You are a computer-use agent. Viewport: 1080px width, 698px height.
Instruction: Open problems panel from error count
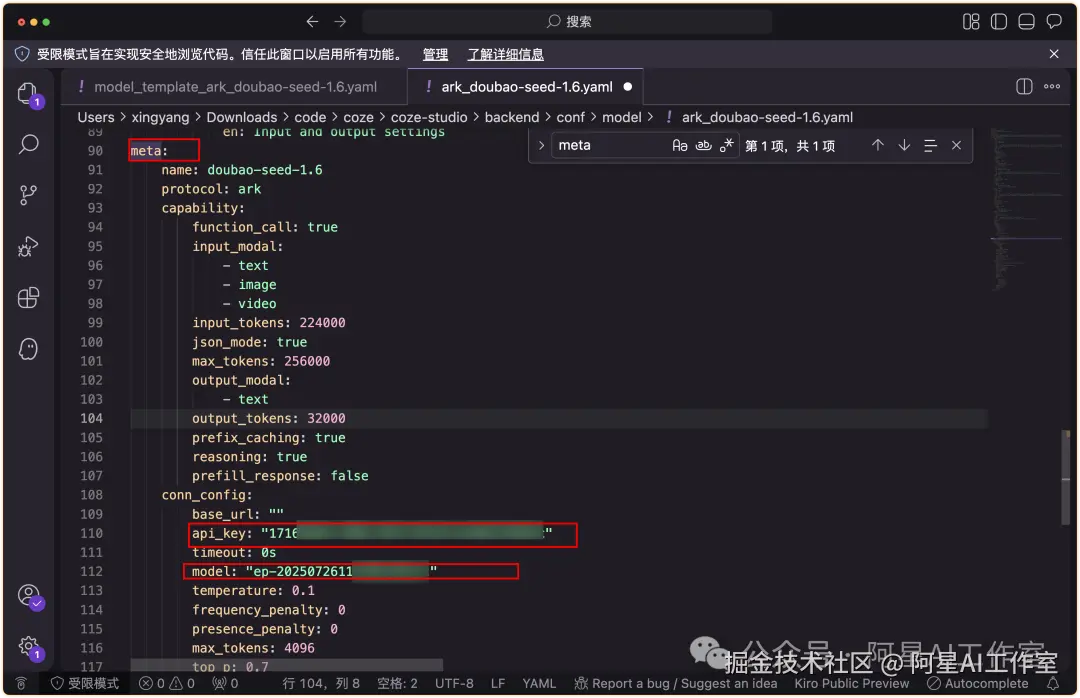pyautogui.click(x=167, y=684)
